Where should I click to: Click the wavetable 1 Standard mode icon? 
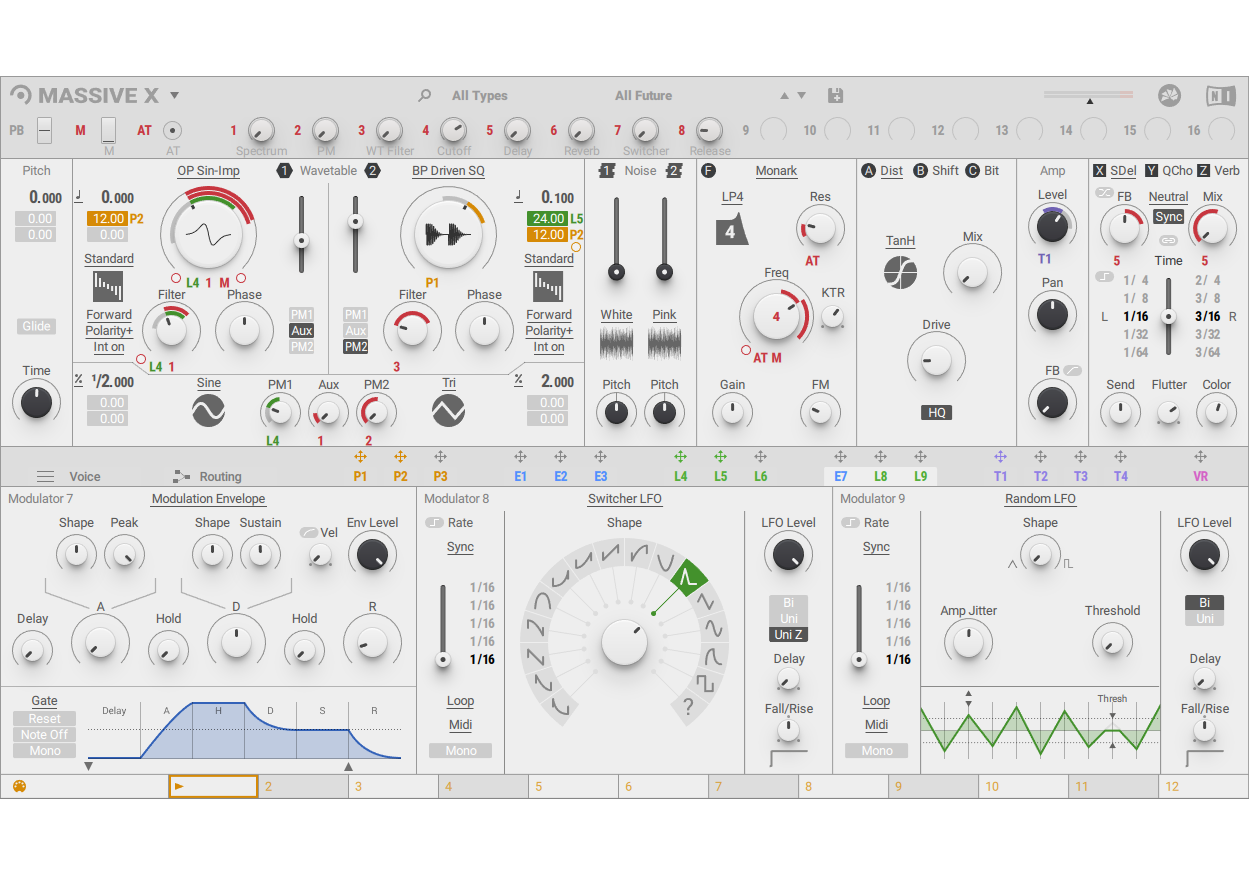(108, 287)
